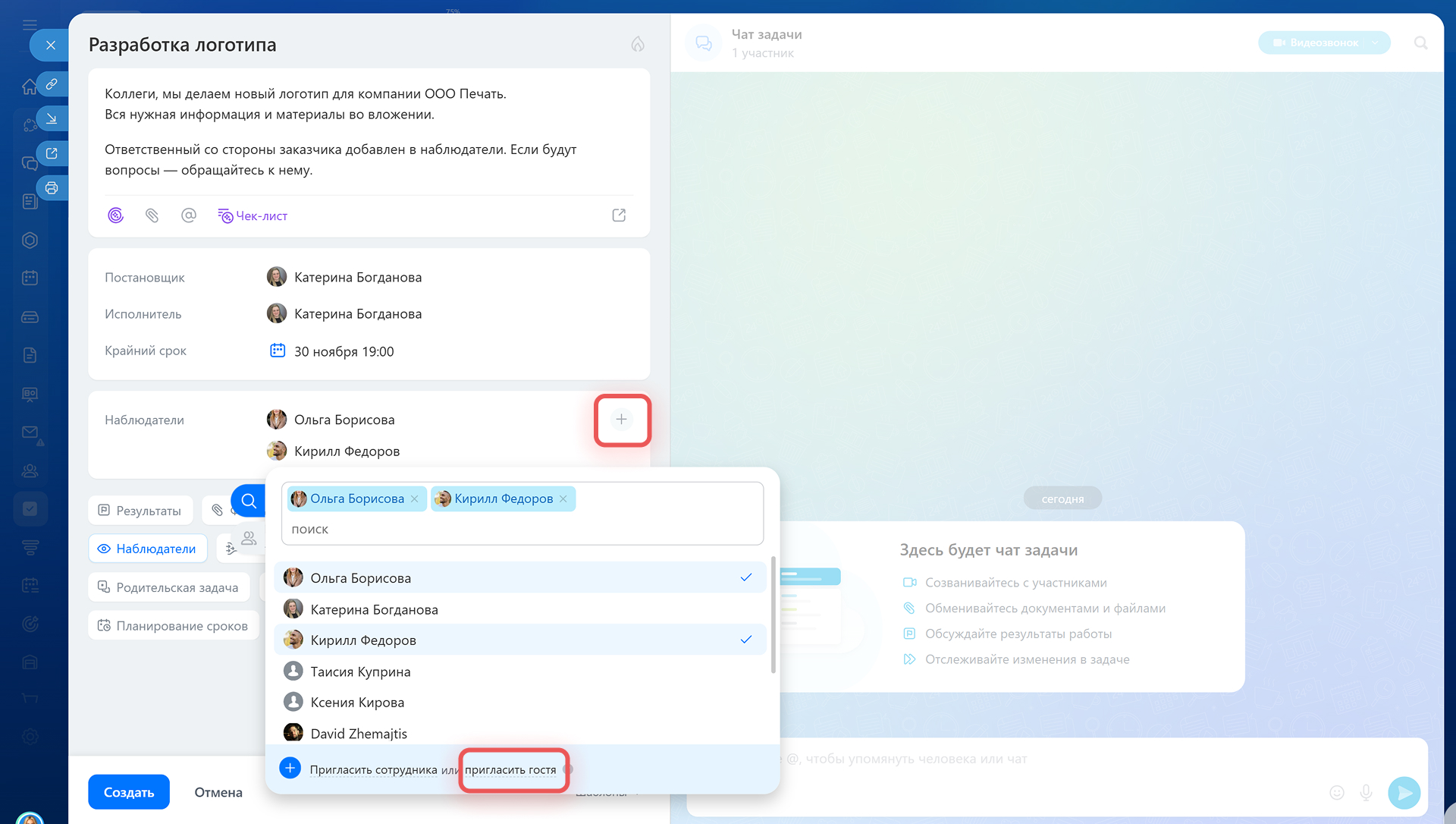
Task: Expand the Видеозвонок dropdown arrow
Action: tap(1375, 43)
